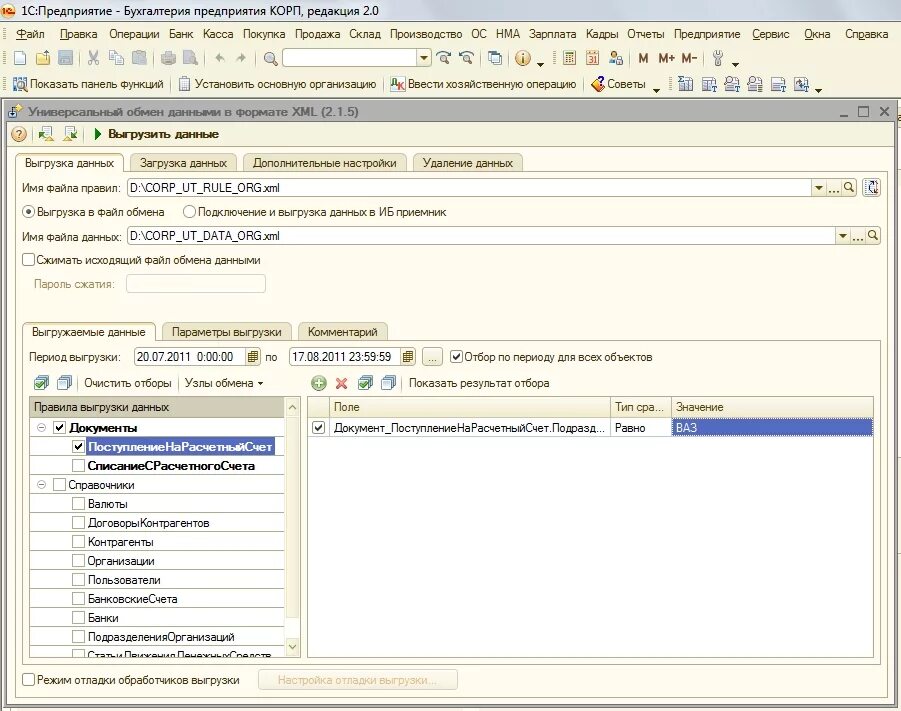This screenshot has height=711, width=901.
Task: Click the Значение cell containing ВАЗ
Action: click(x=772, y=428)
